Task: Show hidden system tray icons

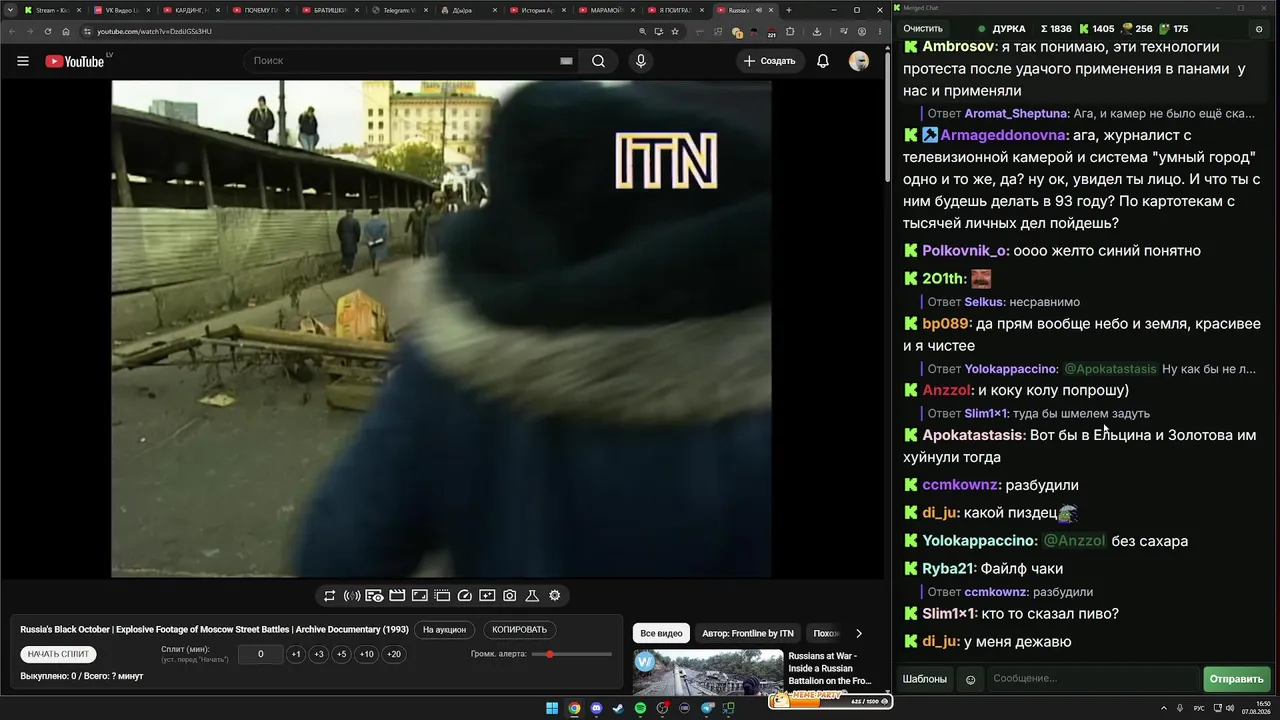Action: (x=1164, y=709)
